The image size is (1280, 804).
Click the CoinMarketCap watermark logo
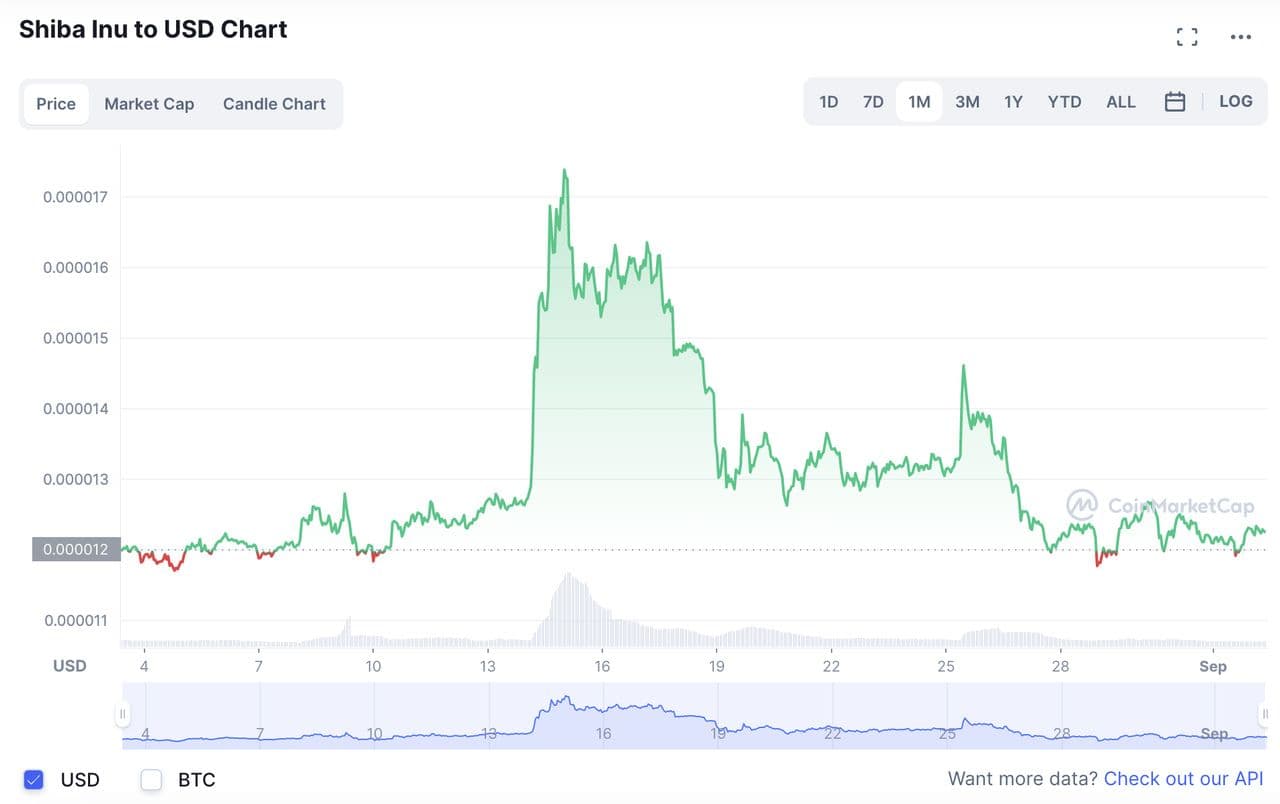[1160, 506]
